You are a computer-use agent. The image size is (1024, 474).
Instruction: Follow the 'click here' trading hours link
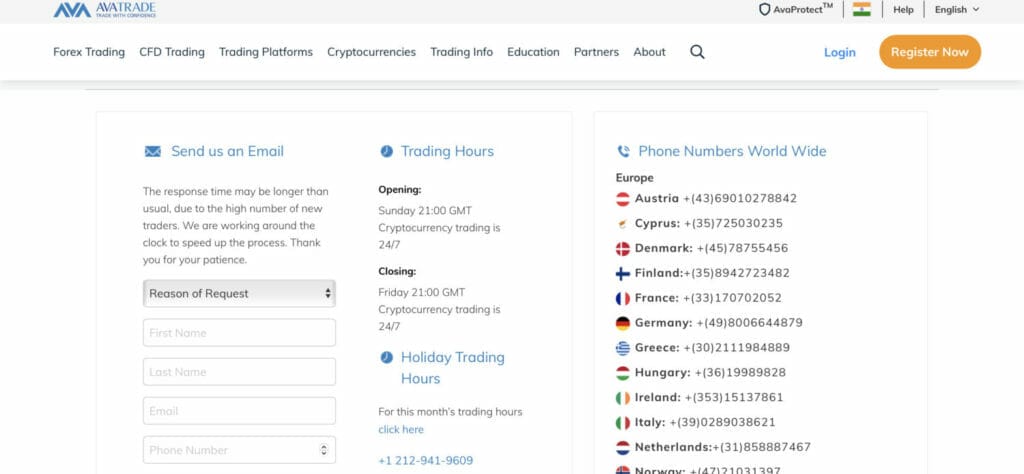(x=401, y=430)
